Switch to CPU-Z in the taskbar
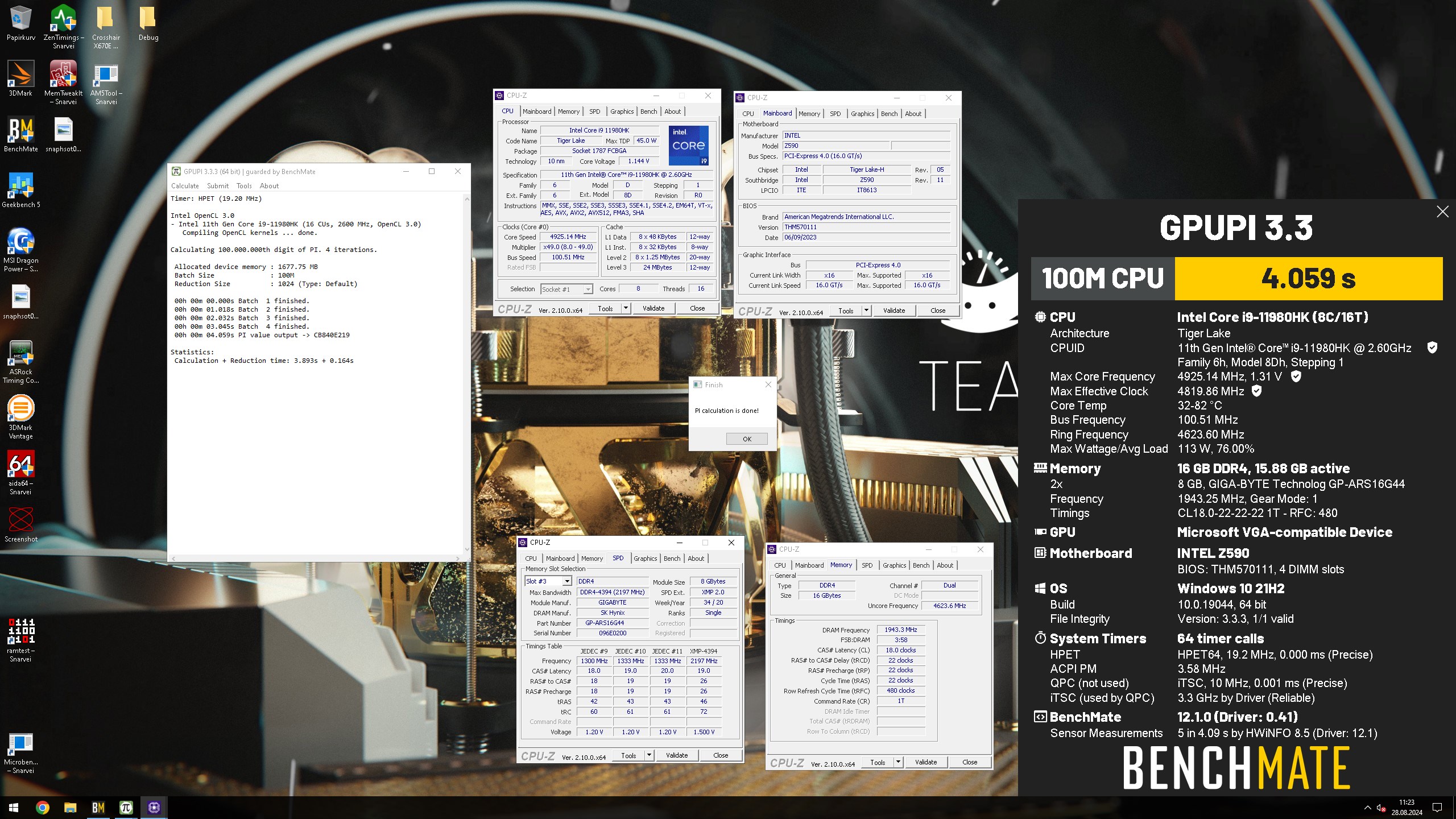Viewport: 1456px width, 819px height. point(154,807)
